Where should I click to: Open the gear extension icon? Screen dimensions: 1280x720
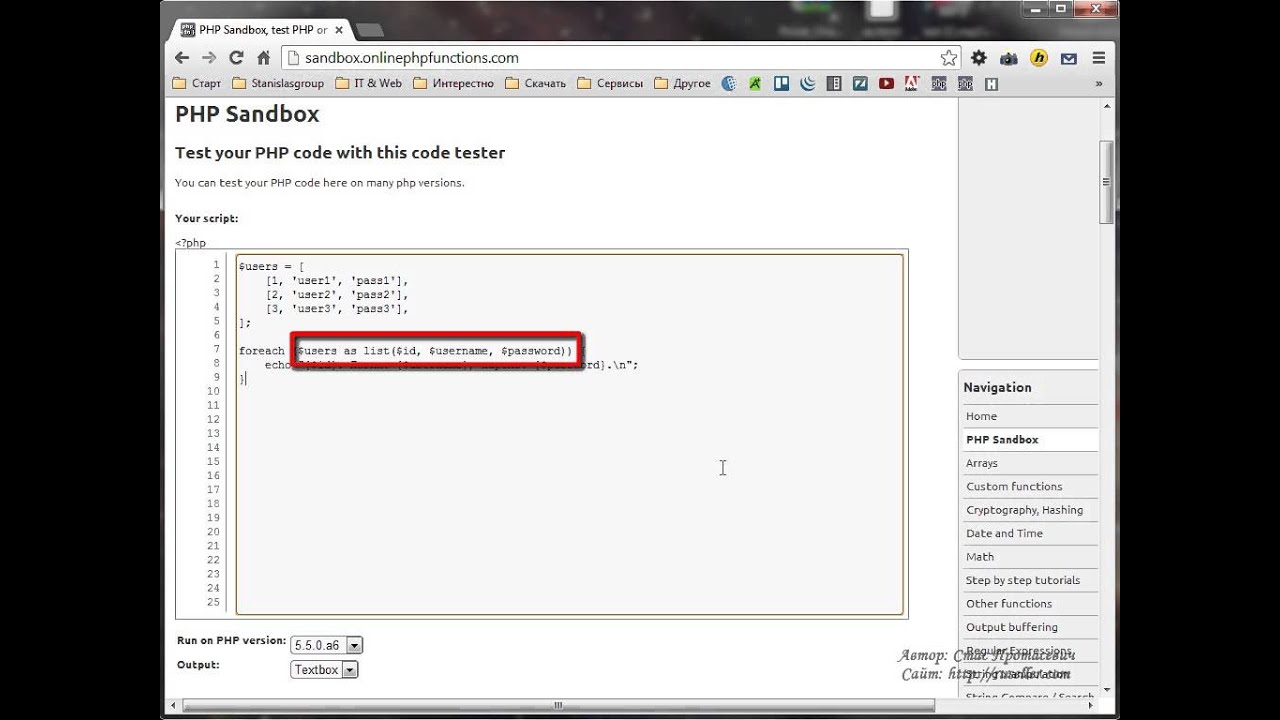pyautogui.click(x=979, y=58)
